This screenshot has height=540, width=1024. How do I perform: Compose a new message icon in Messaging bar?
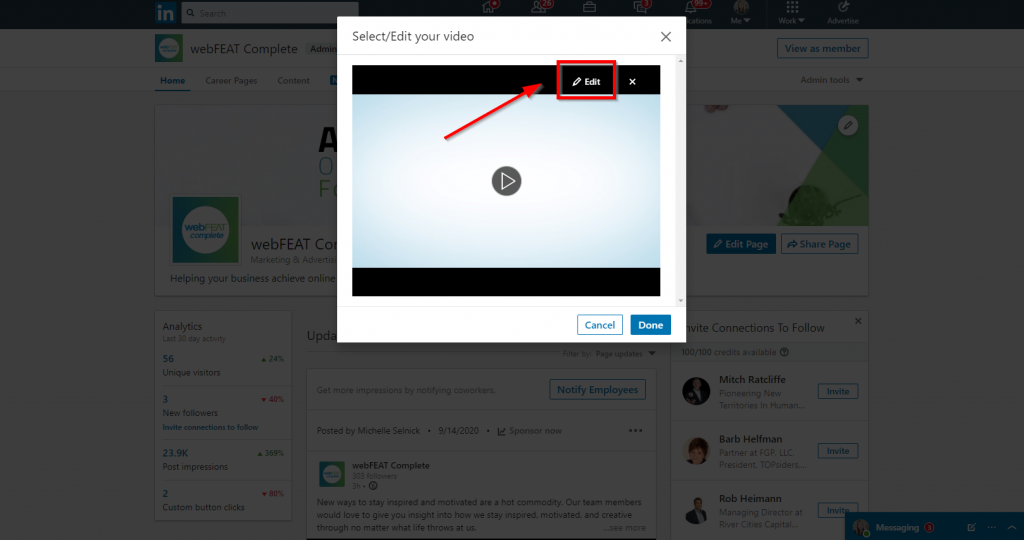pyautogui.click(x=971, y=528)
